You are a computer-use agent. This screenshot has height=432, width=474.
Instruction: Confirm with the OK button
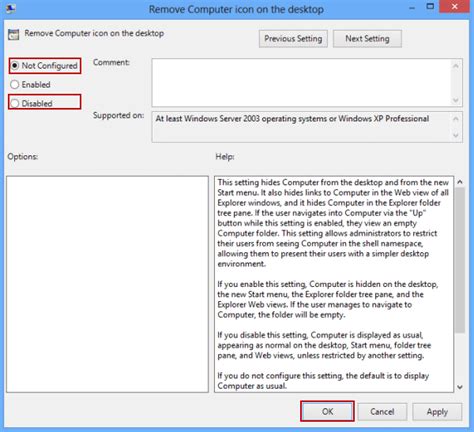[x=327, y=412]
